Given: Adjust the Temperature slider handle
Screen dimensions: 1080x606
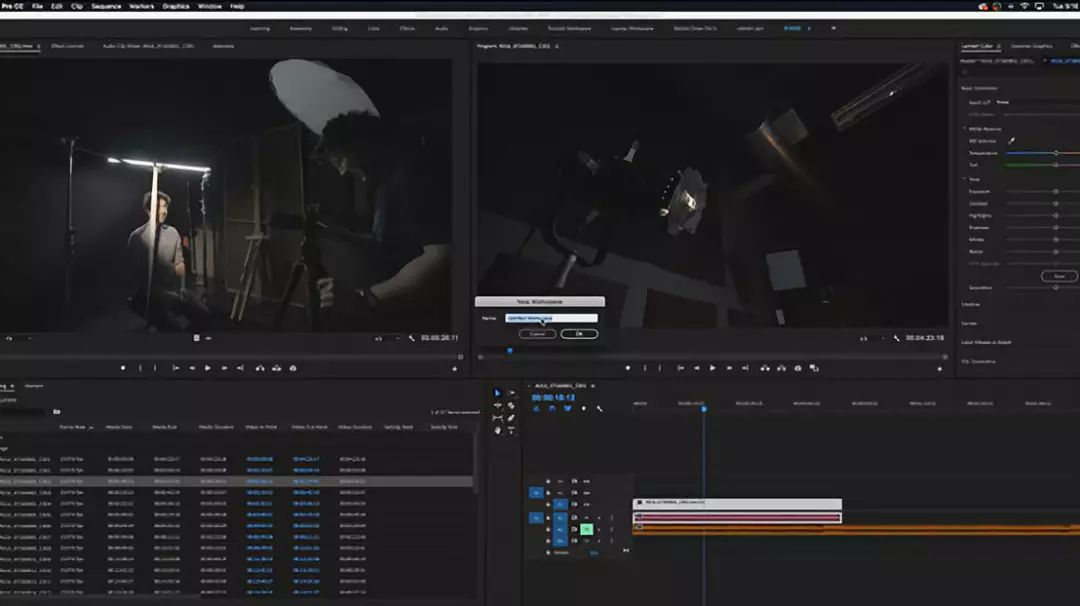Looking at the screenshot, I should tap(1055, 153).
